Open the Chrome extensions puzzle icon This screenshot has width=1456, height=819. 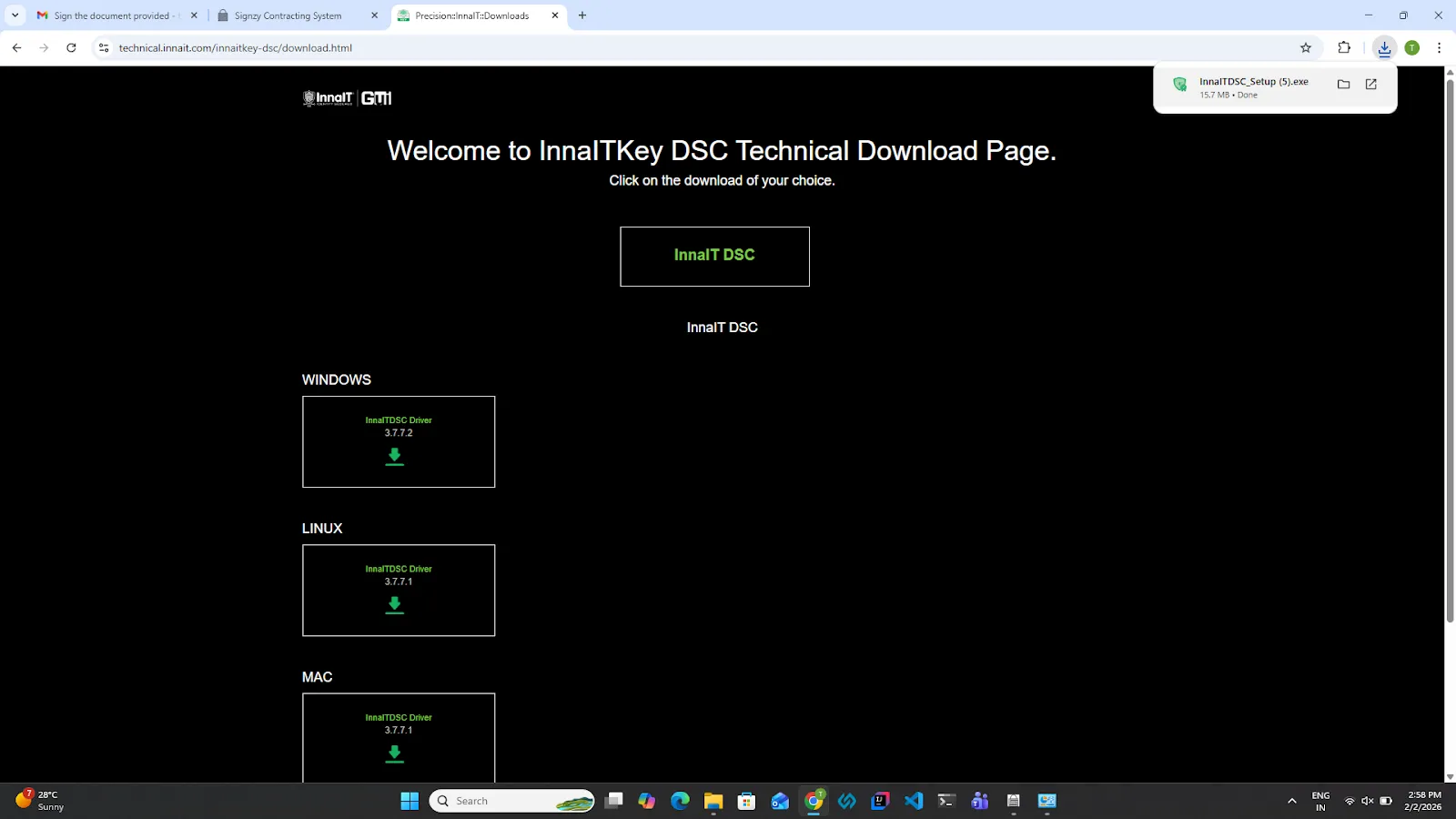pos(1344,48)
